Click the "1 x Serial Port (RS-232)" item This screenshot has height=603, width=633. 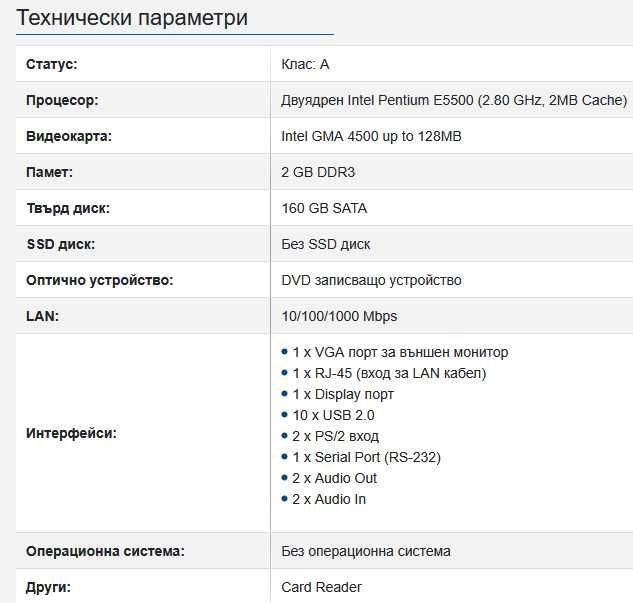pos(366,457)
